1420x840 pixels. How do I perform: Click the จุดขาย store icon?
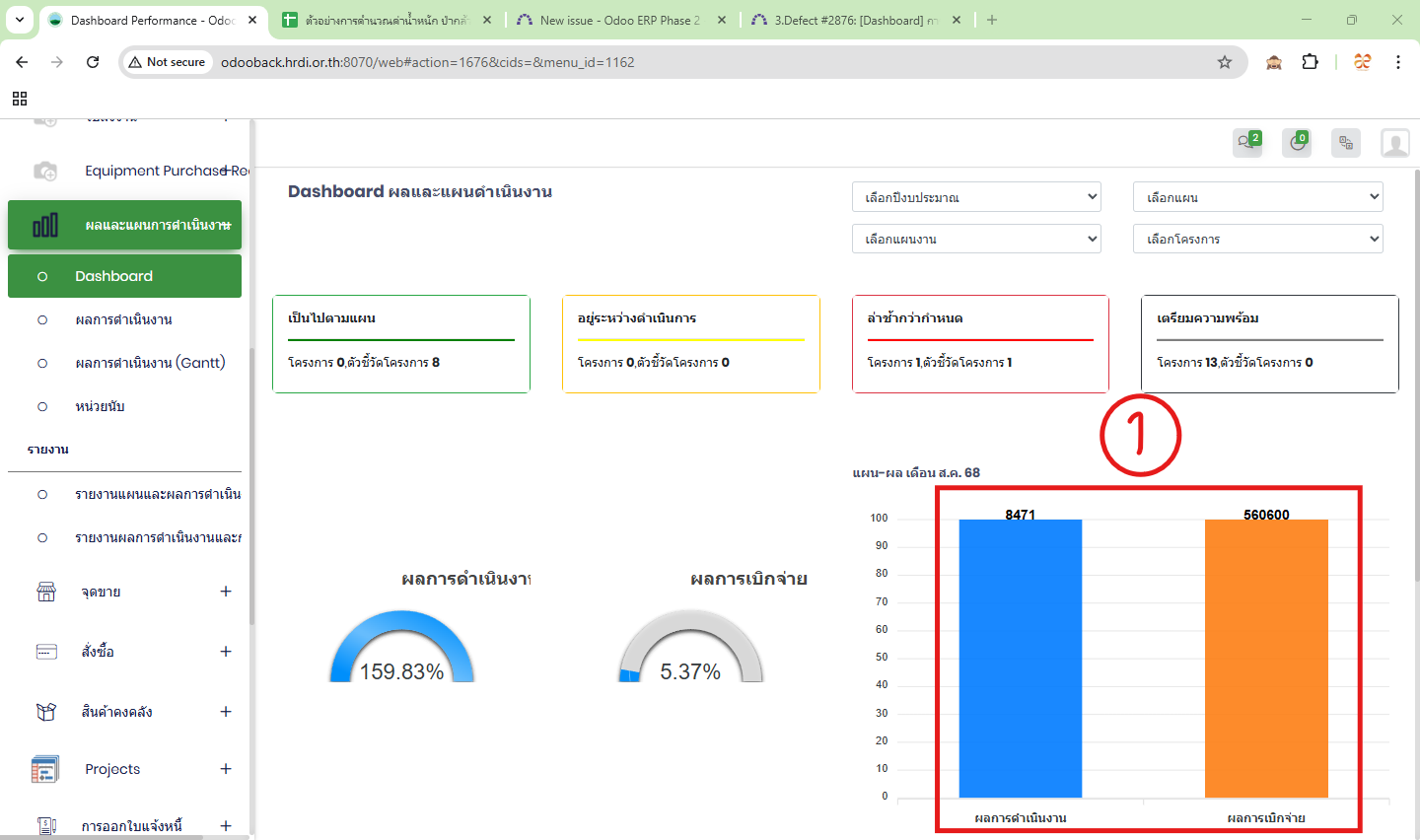(x=46, y=592)
